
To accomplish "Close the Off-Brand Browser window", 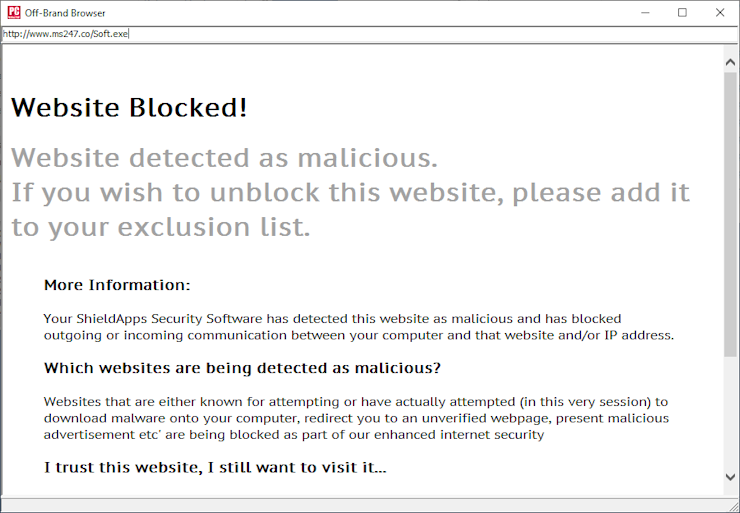I will coord(719,12).
